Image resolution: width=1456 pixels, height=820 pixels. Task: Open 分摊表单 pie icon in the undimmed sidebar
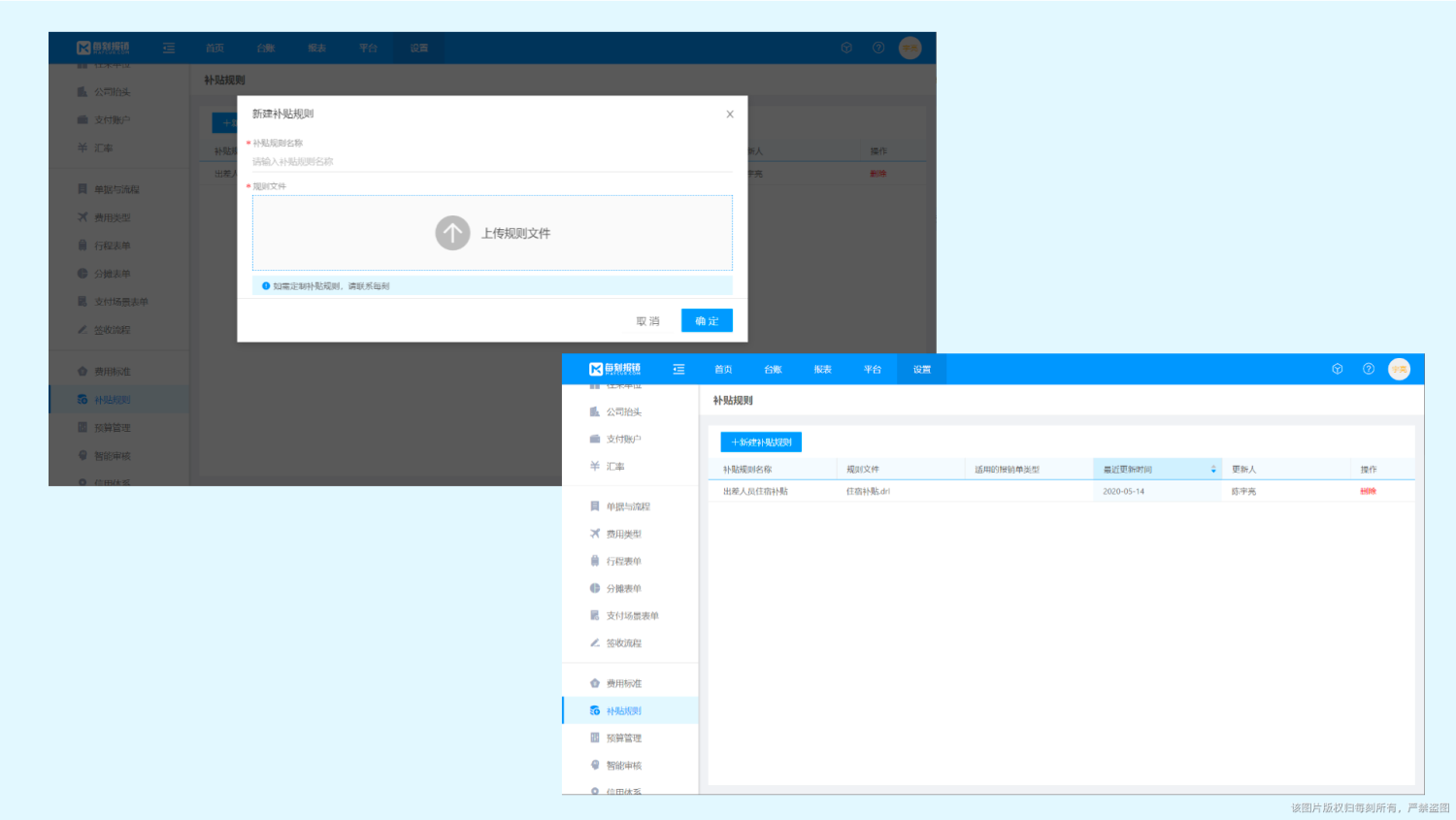click(595, 588)
